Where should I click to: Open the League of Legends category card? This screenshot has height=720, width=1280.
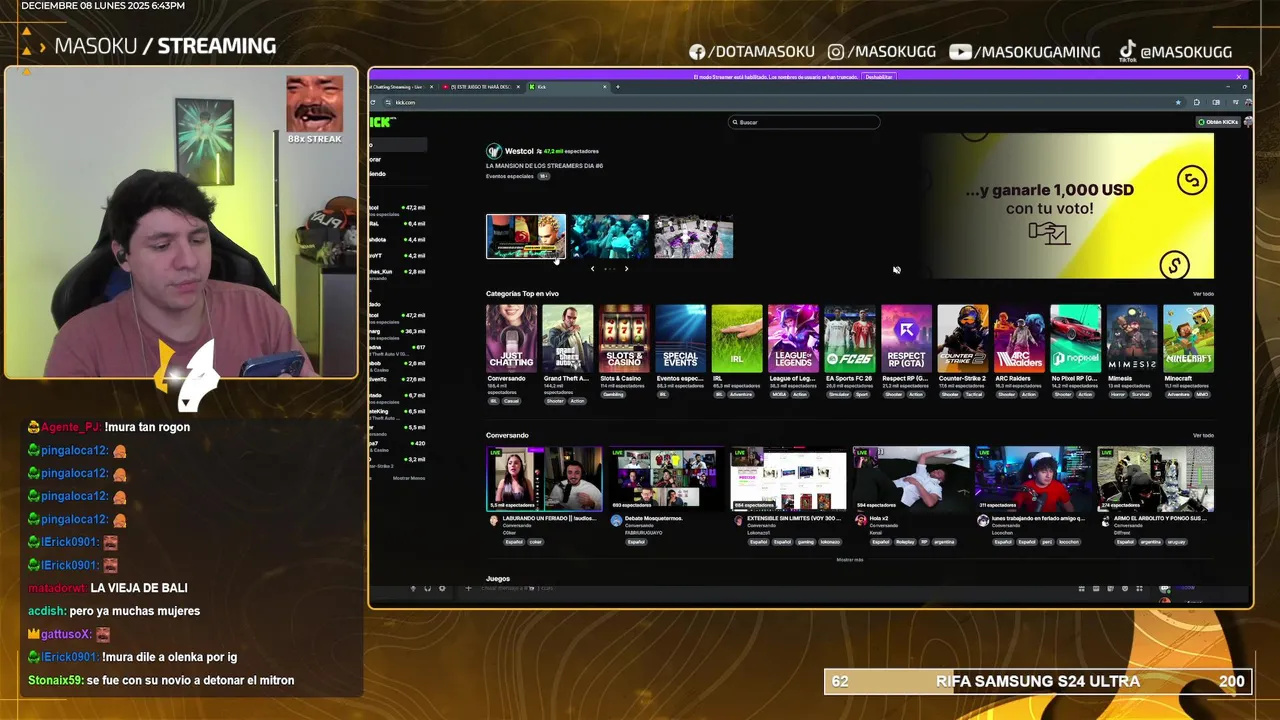pos(793,338)
